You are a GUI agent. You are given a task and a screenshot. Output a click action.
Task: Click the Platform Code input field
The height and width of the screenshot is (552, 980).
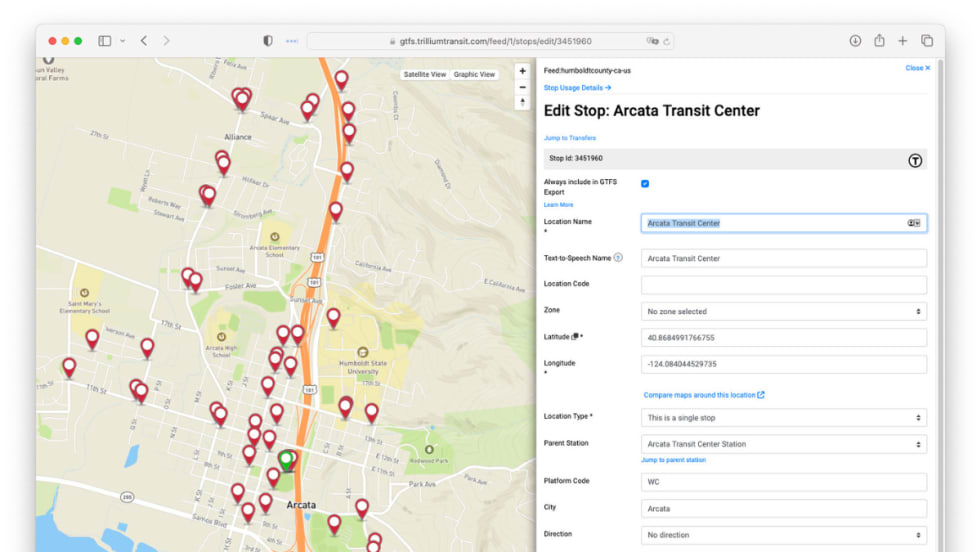point(783,482)
